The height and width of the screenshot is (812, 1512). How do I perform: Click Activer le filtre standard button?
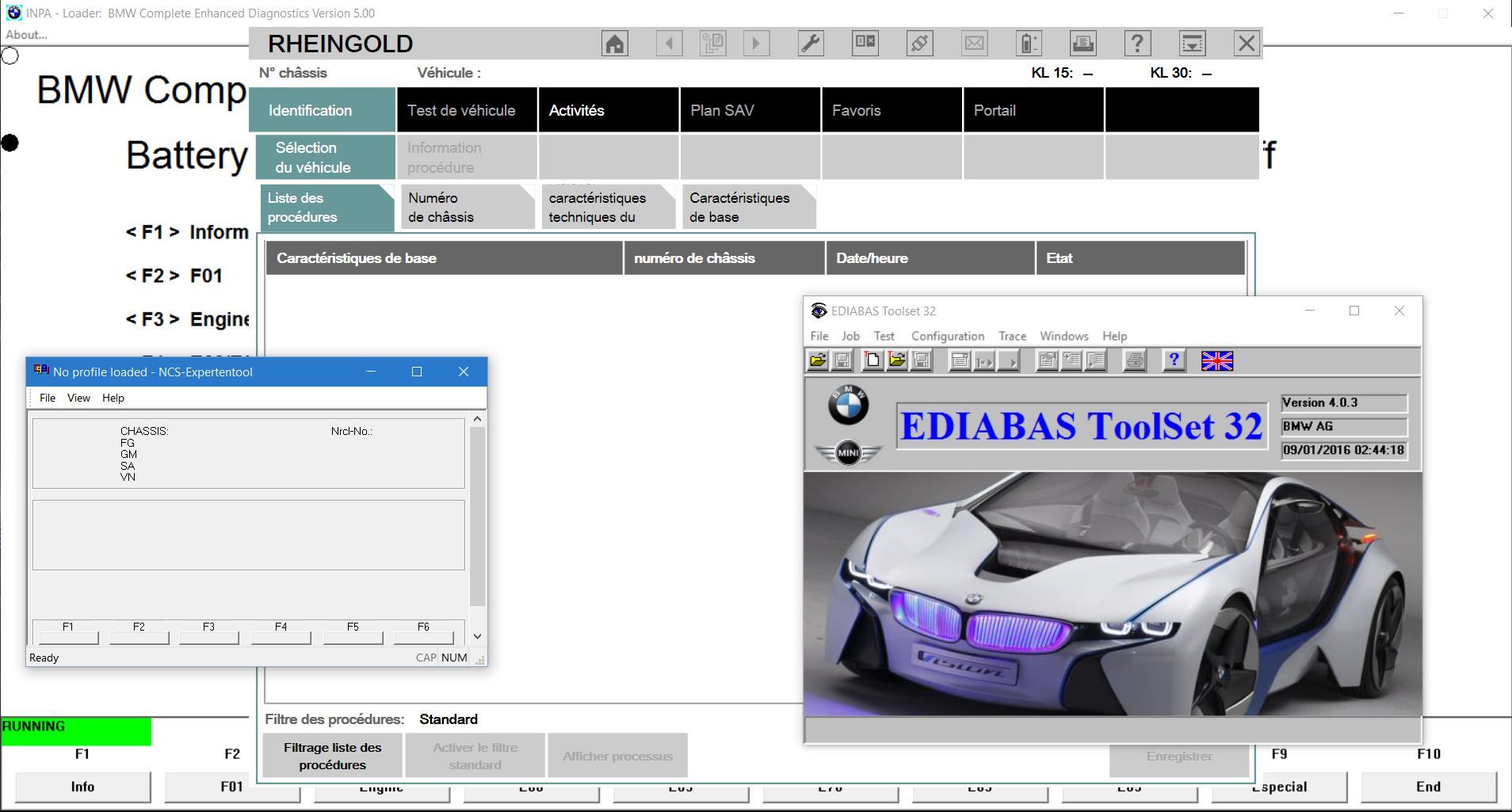[x=475, y=756]
